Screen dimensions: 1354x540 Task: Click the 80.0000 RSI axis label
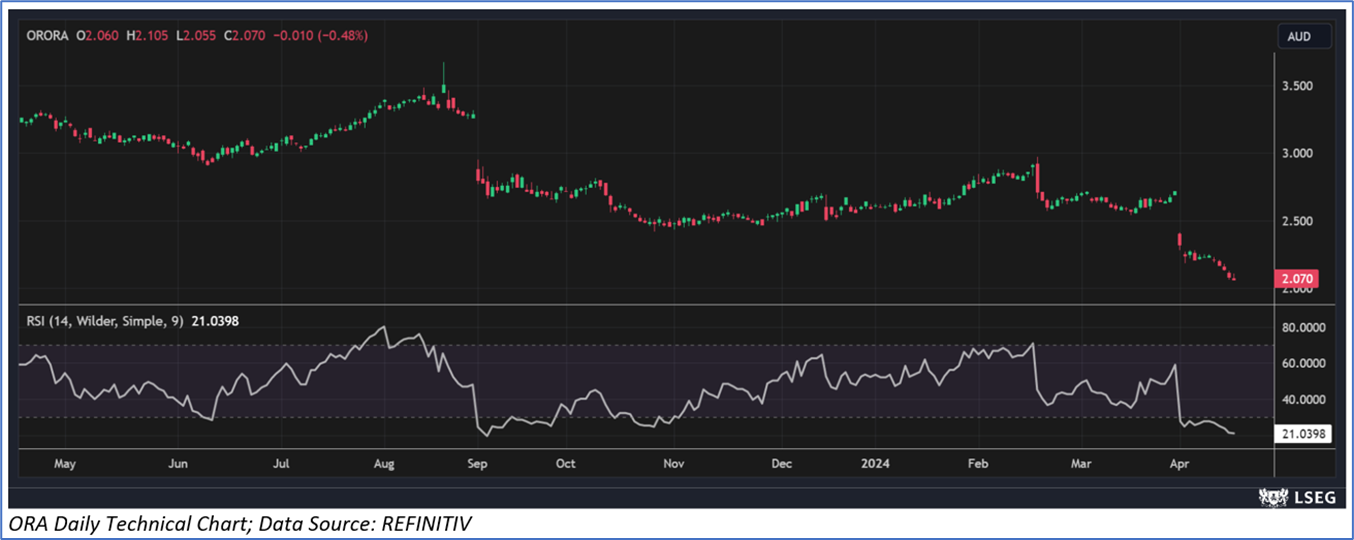point(1303,327)
